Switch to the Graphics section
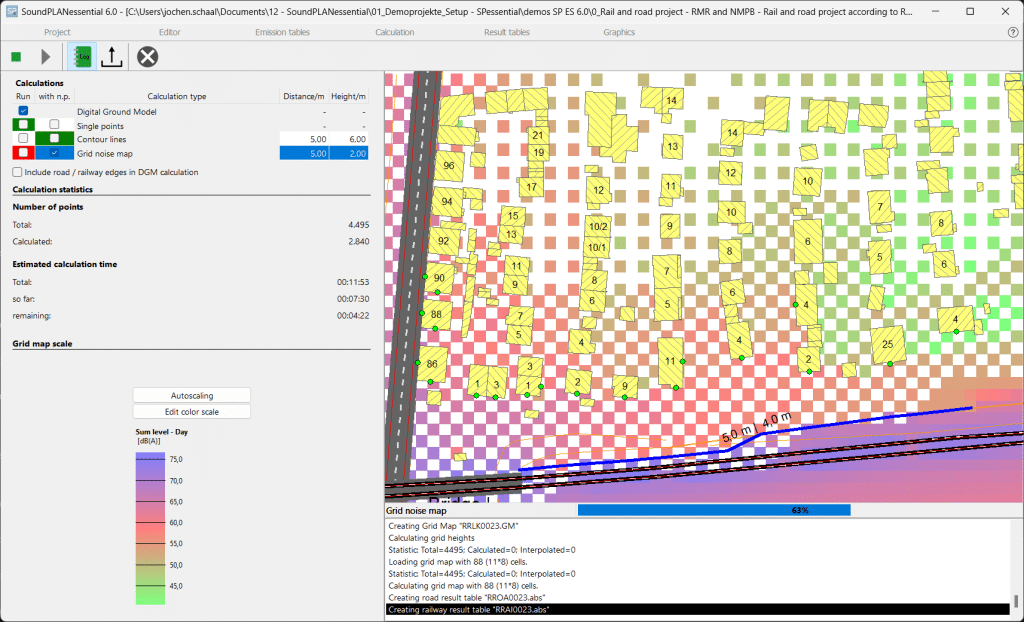1024x622 pixels. click(618, 32)
